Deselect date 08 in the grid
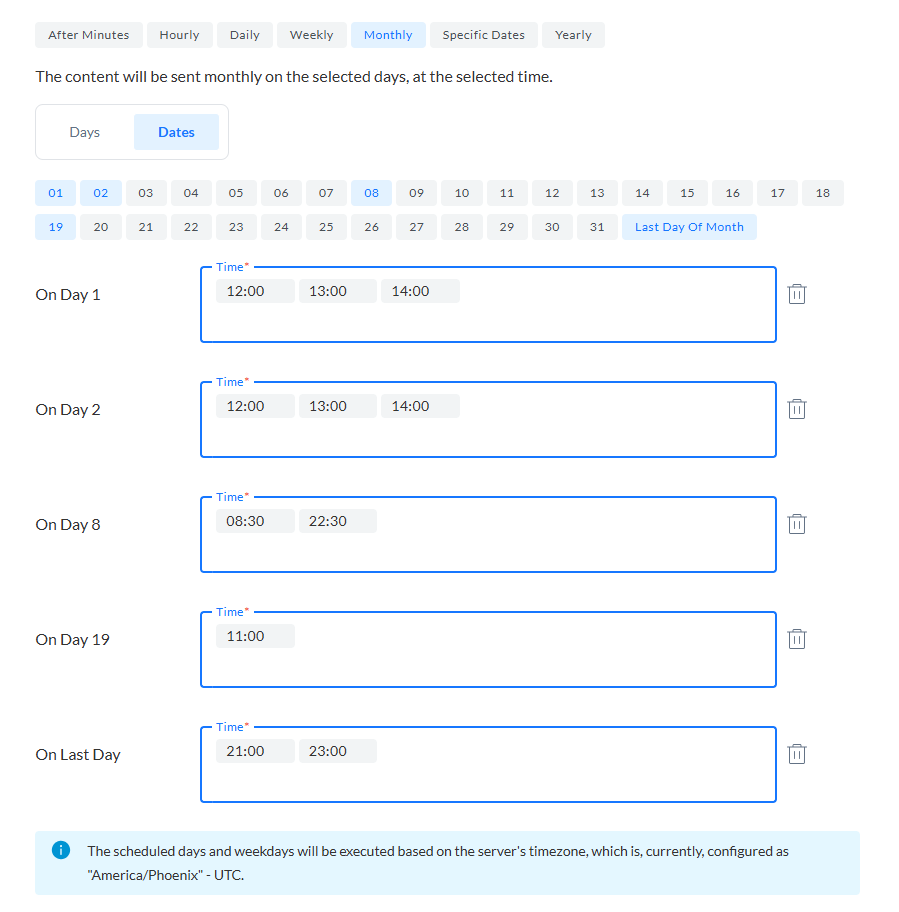 371,193
